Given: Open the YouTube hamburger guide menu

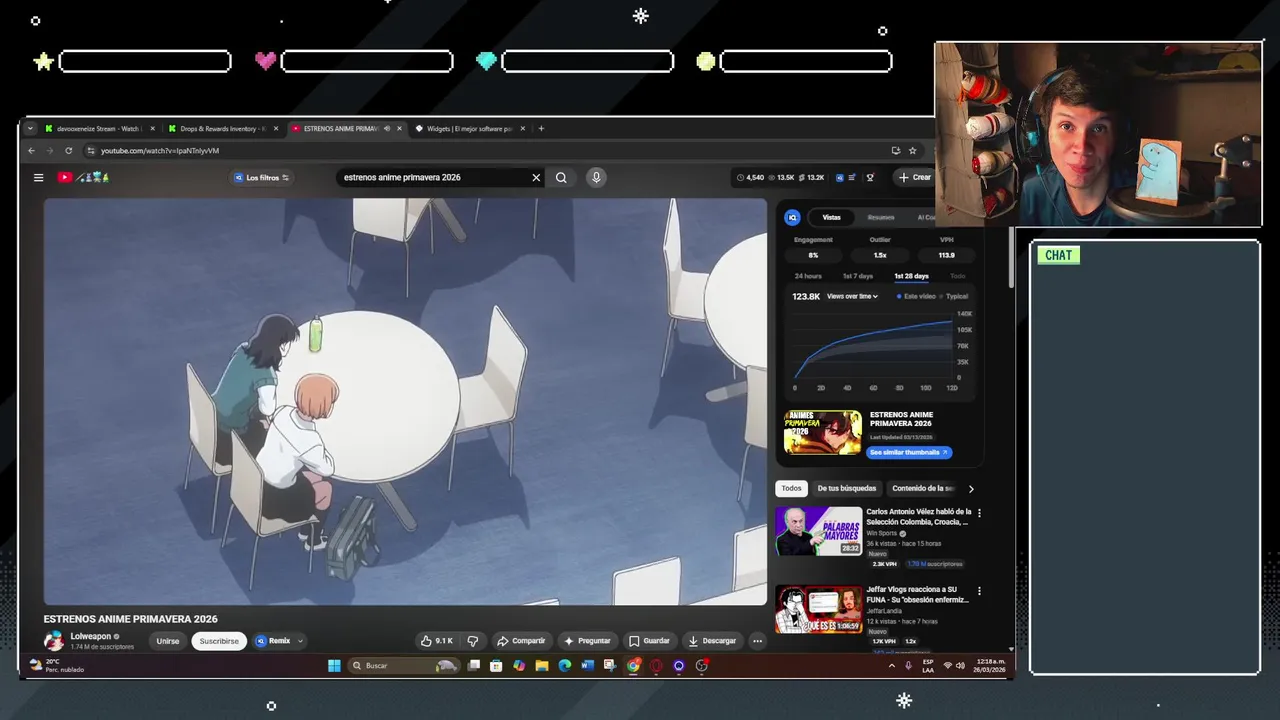Looking at the screenshot, I should [38, 177].
